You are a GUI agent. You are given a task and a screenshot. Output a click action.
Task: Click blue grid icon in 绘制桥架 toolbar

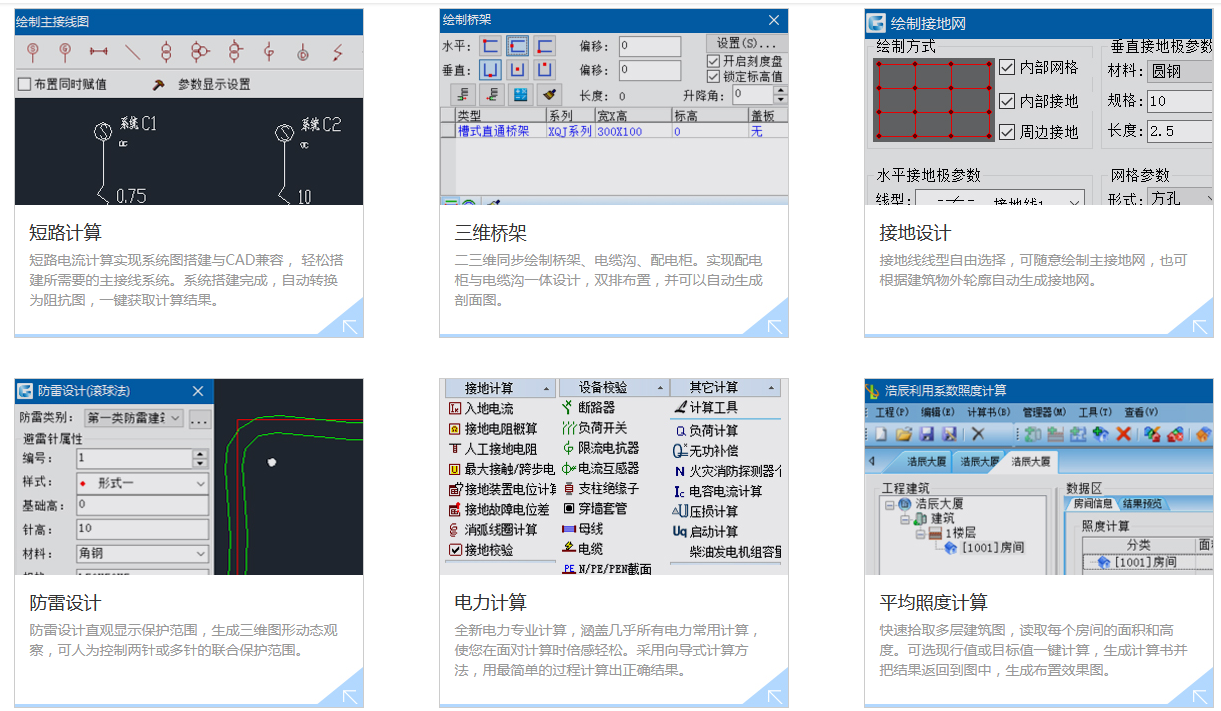click(520, 95)
